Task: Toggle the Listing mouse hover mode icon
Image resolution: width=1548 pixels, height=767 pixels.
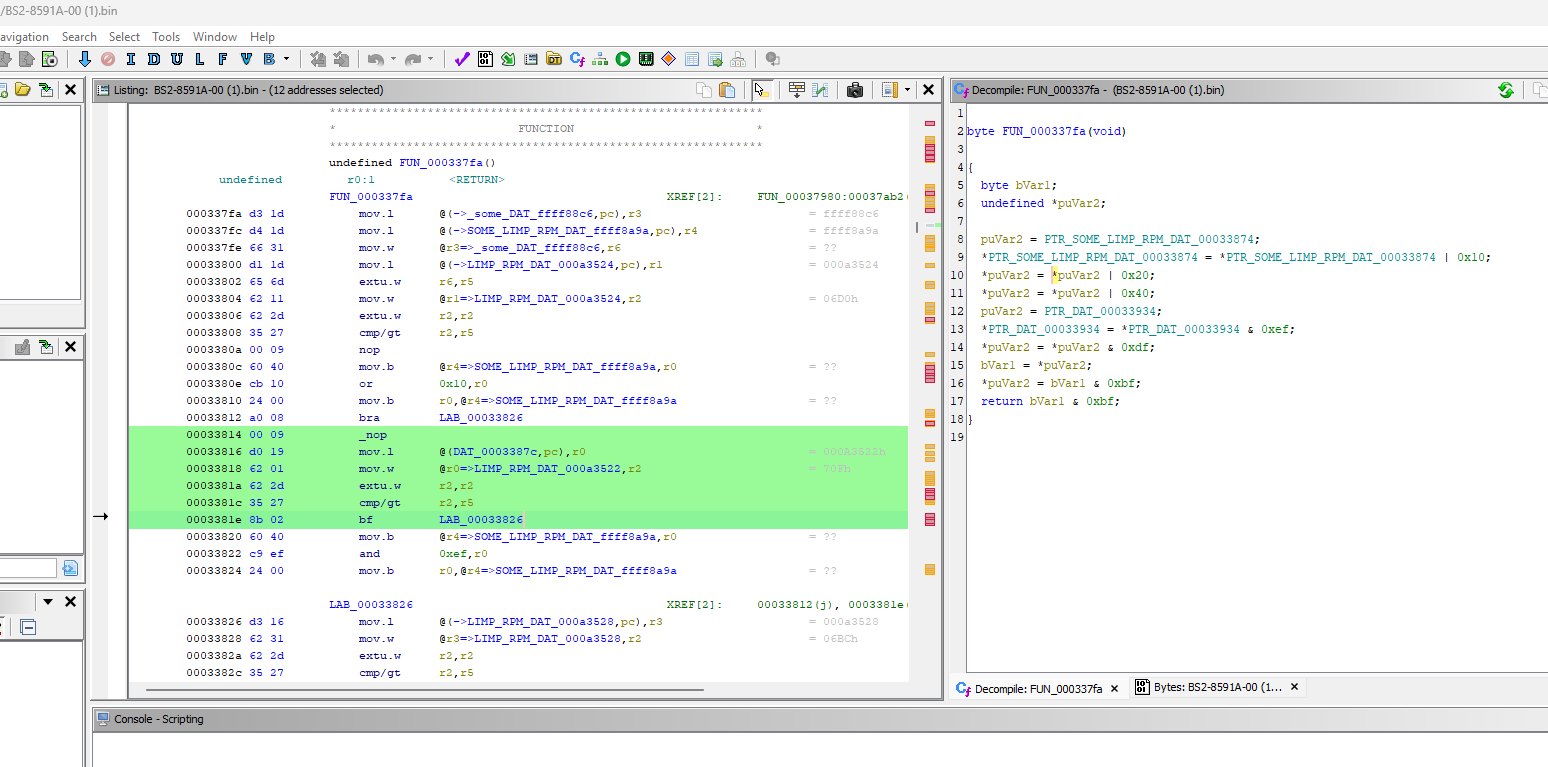Action: click(x=762, y=90)
